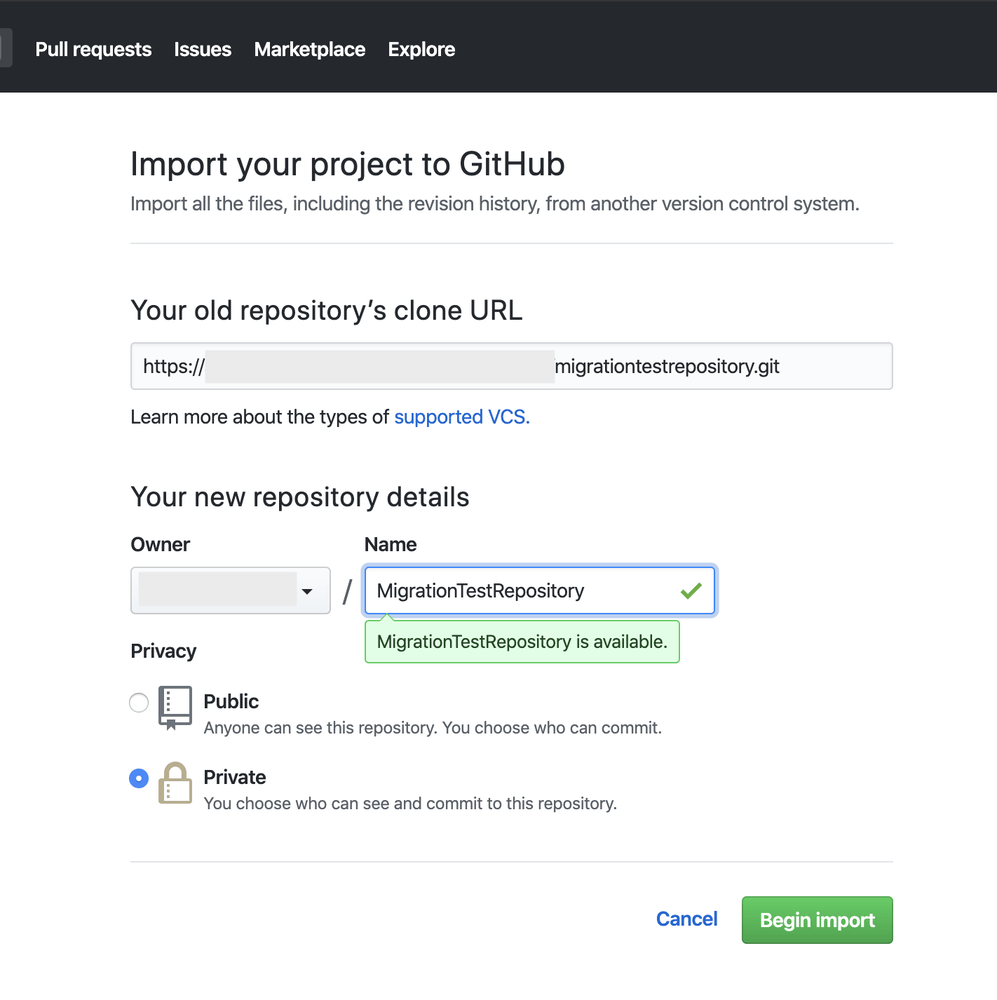This screenshot has width=997, height=1000.
Task: Click the Public repository book icon
Action: click(x=175, y=708)
